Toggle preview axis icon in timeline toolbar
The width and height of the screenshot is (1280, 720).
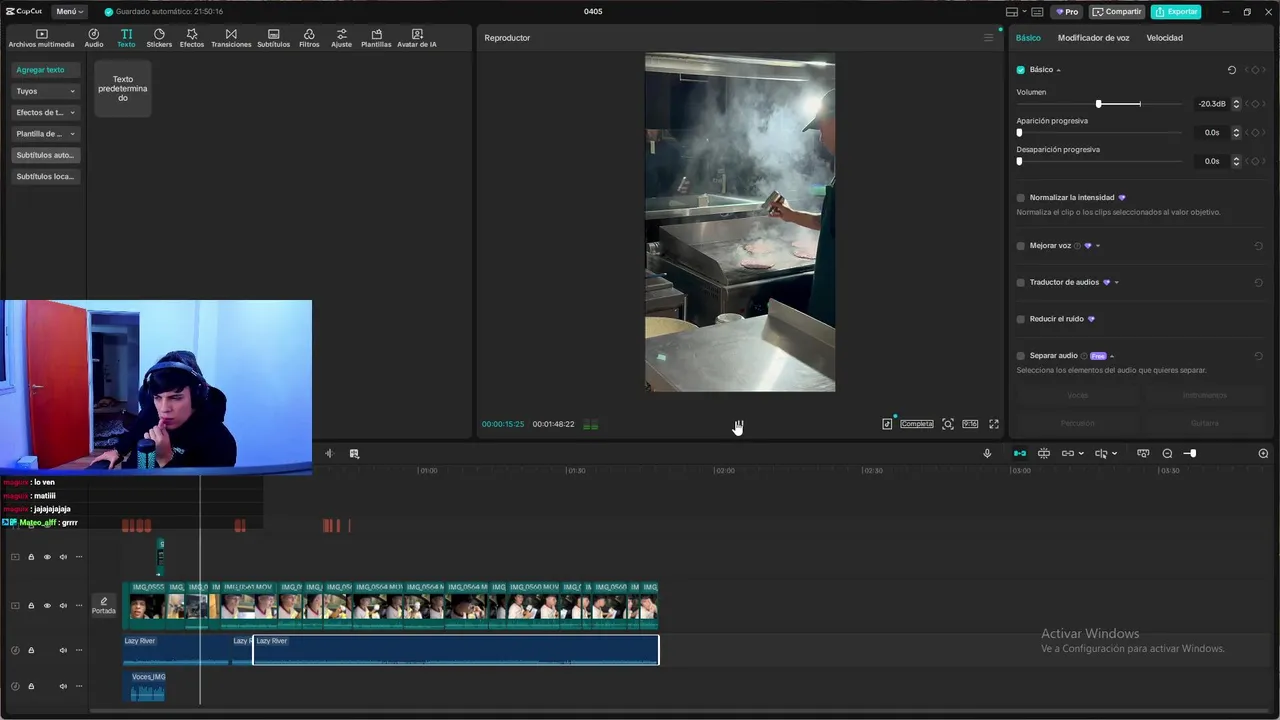[1101, 454]
